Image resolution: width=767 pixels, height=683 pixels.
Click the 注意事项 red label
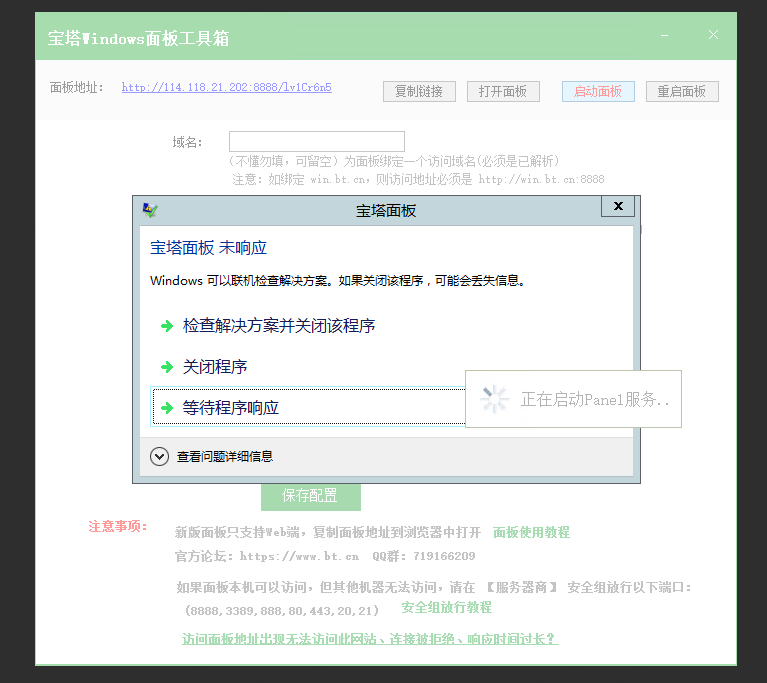pos(118,526)
